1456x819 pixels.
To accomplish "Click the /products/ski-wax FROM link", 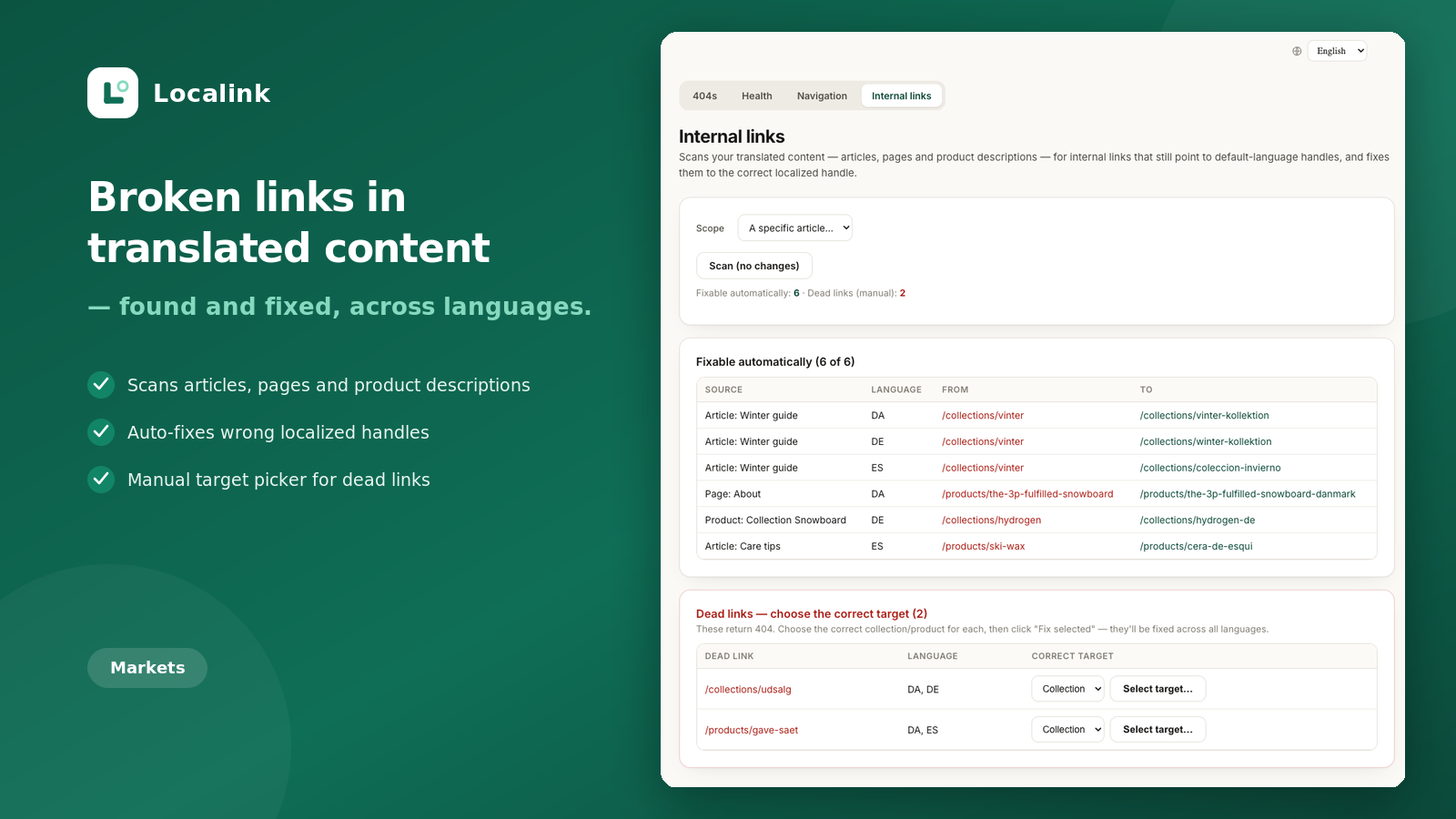I will tap(984, 547).
